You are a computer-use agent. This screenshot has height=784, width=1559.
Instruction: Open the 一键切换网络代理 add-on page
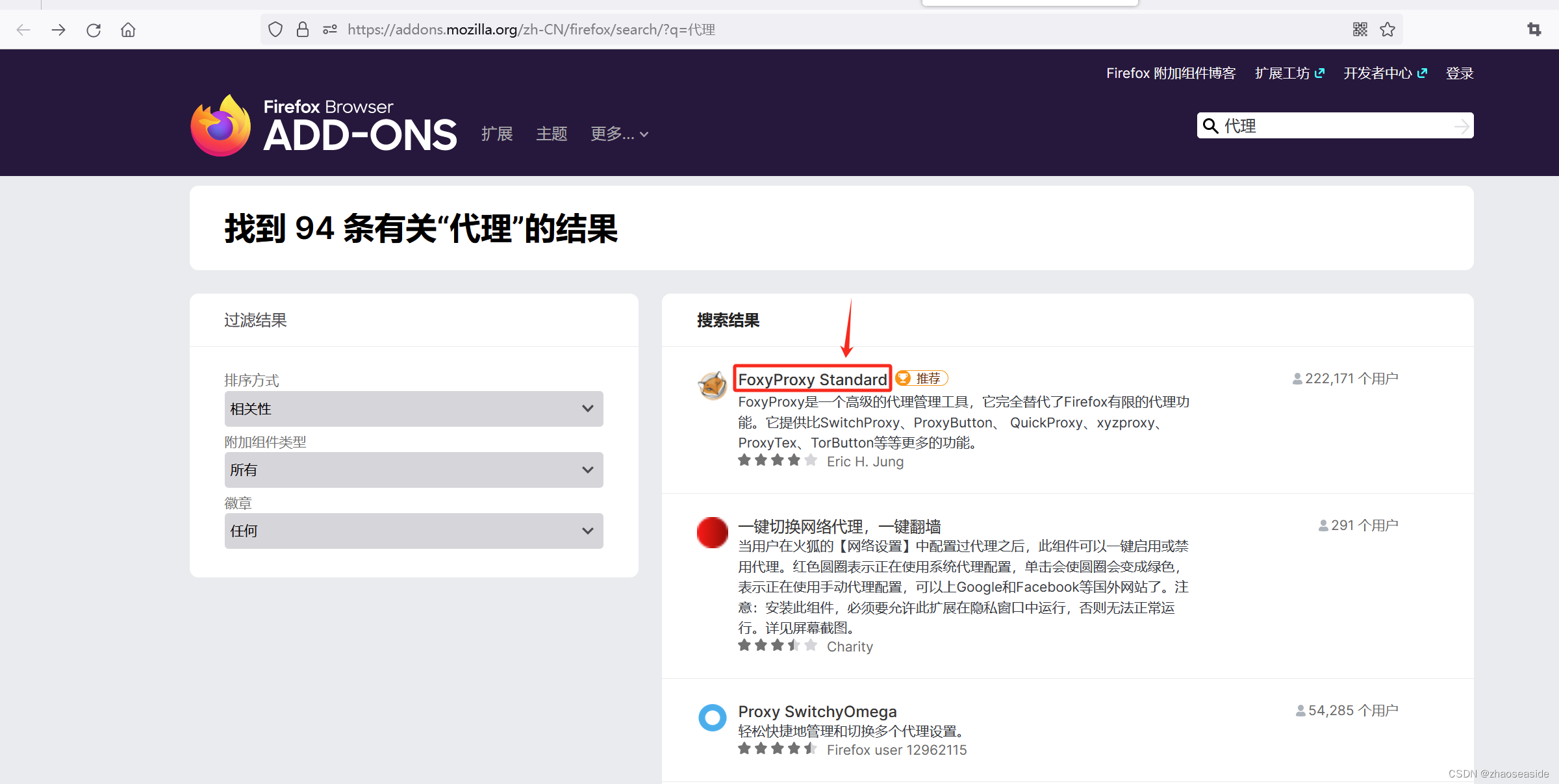tap(839, 526)
